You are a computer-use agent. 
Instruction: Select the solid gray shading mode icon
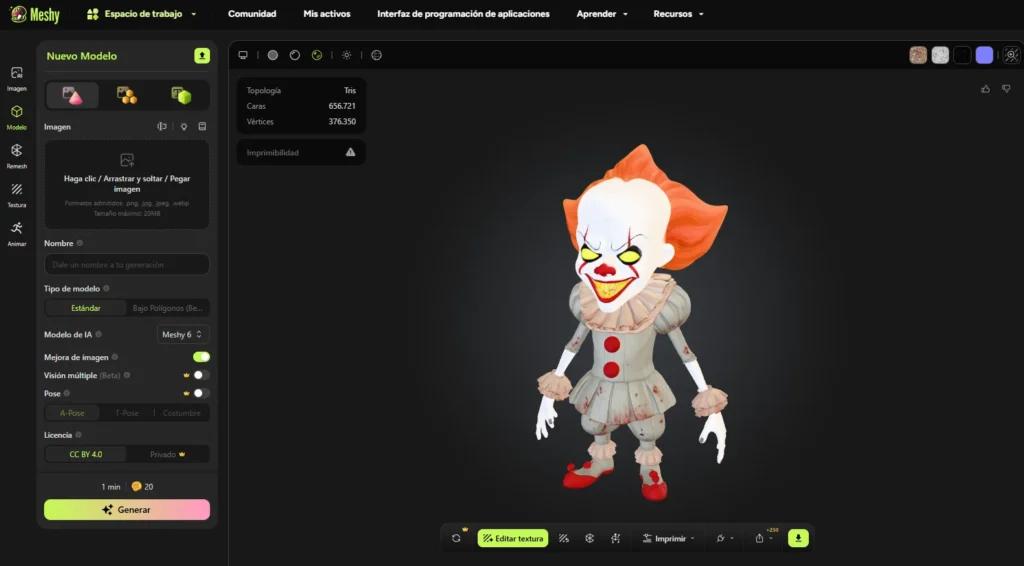(273, 55)
